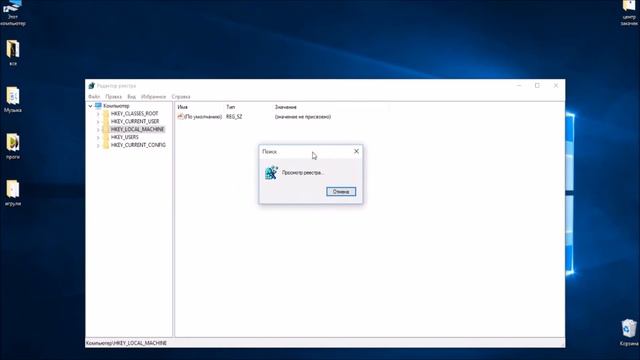Click the HKEY_CURRENT_USER folder icon
This screenshot has width=640, height=360.
106,121
